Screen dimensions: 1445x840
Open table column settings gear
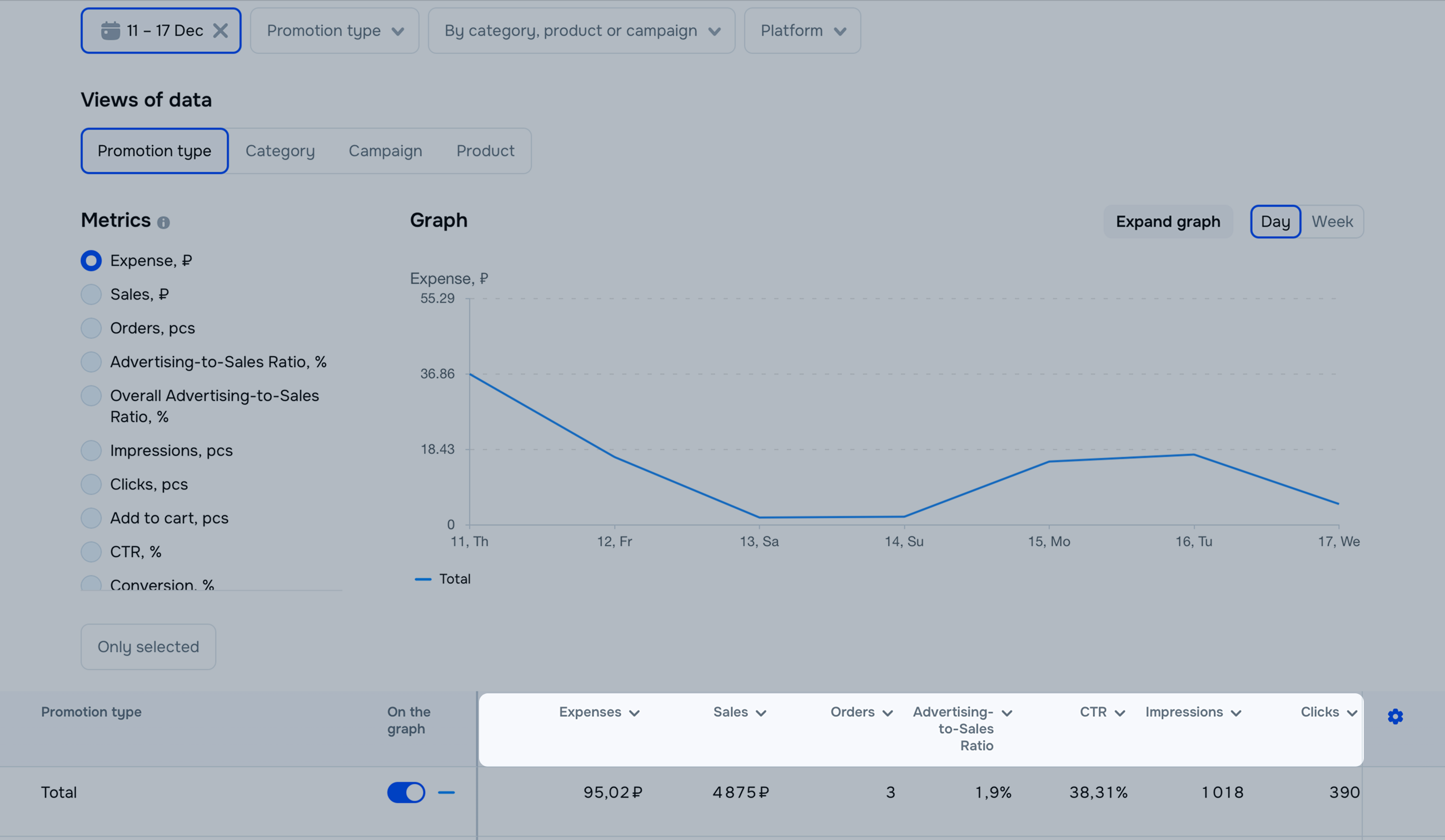(1395, 716)
